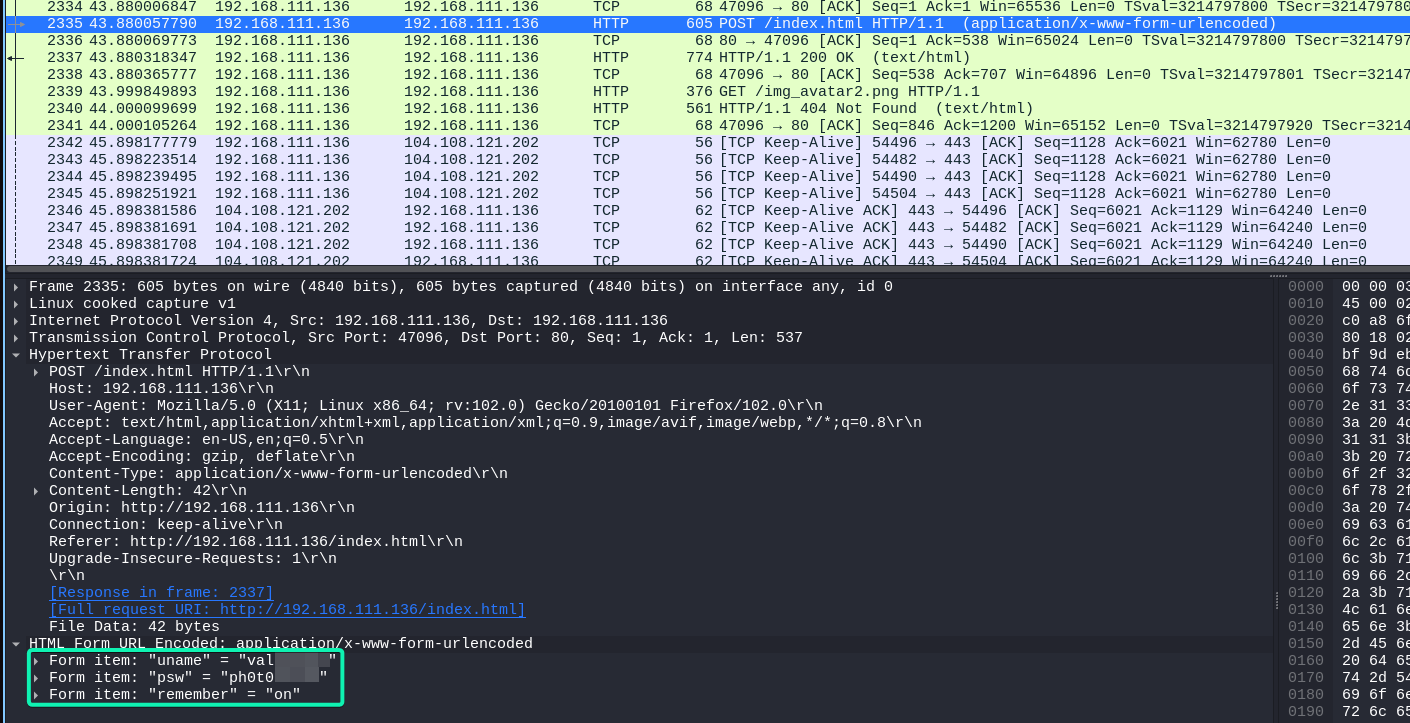The width and height of the screenshot is (1410, 723).
Task: Expand the "uname" form item
Action: tap(37, 661)
